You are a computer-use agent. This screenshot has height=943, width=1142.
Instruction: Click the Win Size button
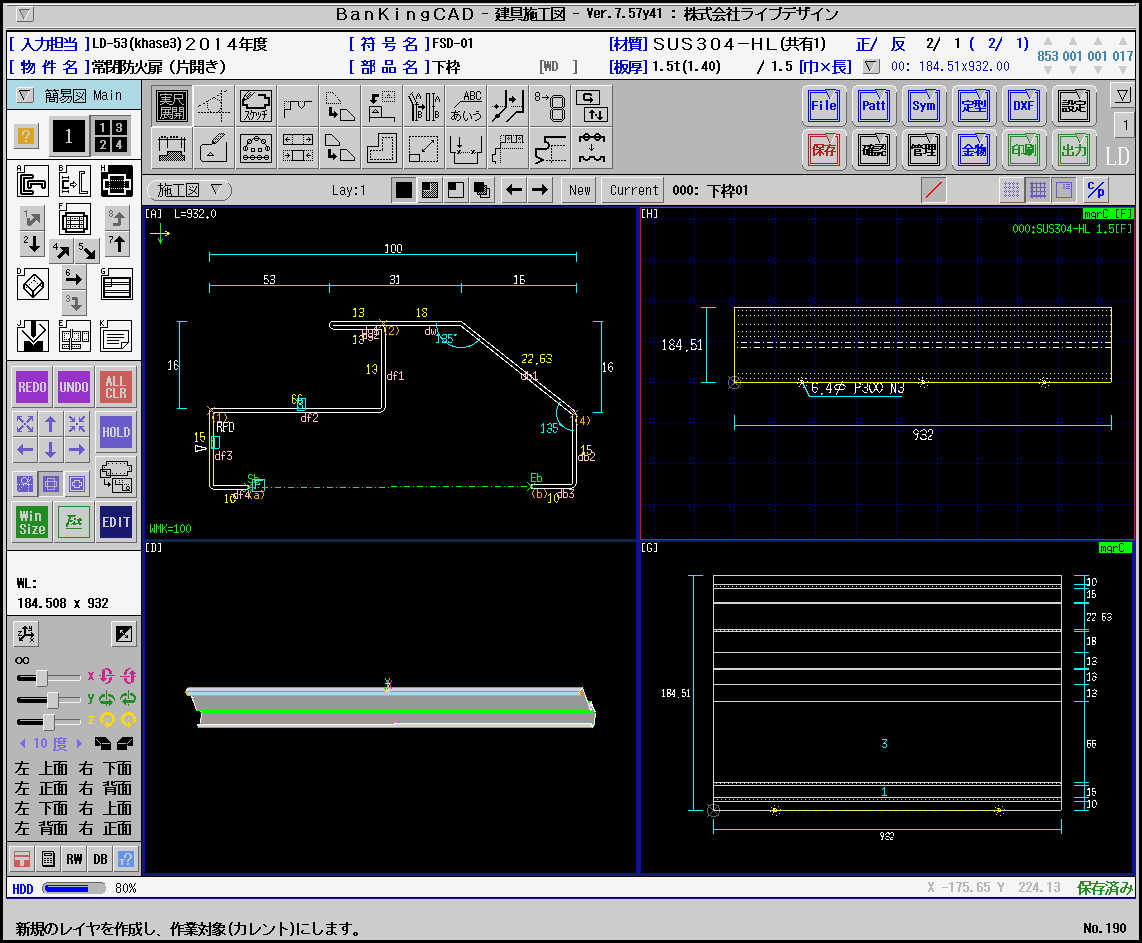click(x=32, y=522)
